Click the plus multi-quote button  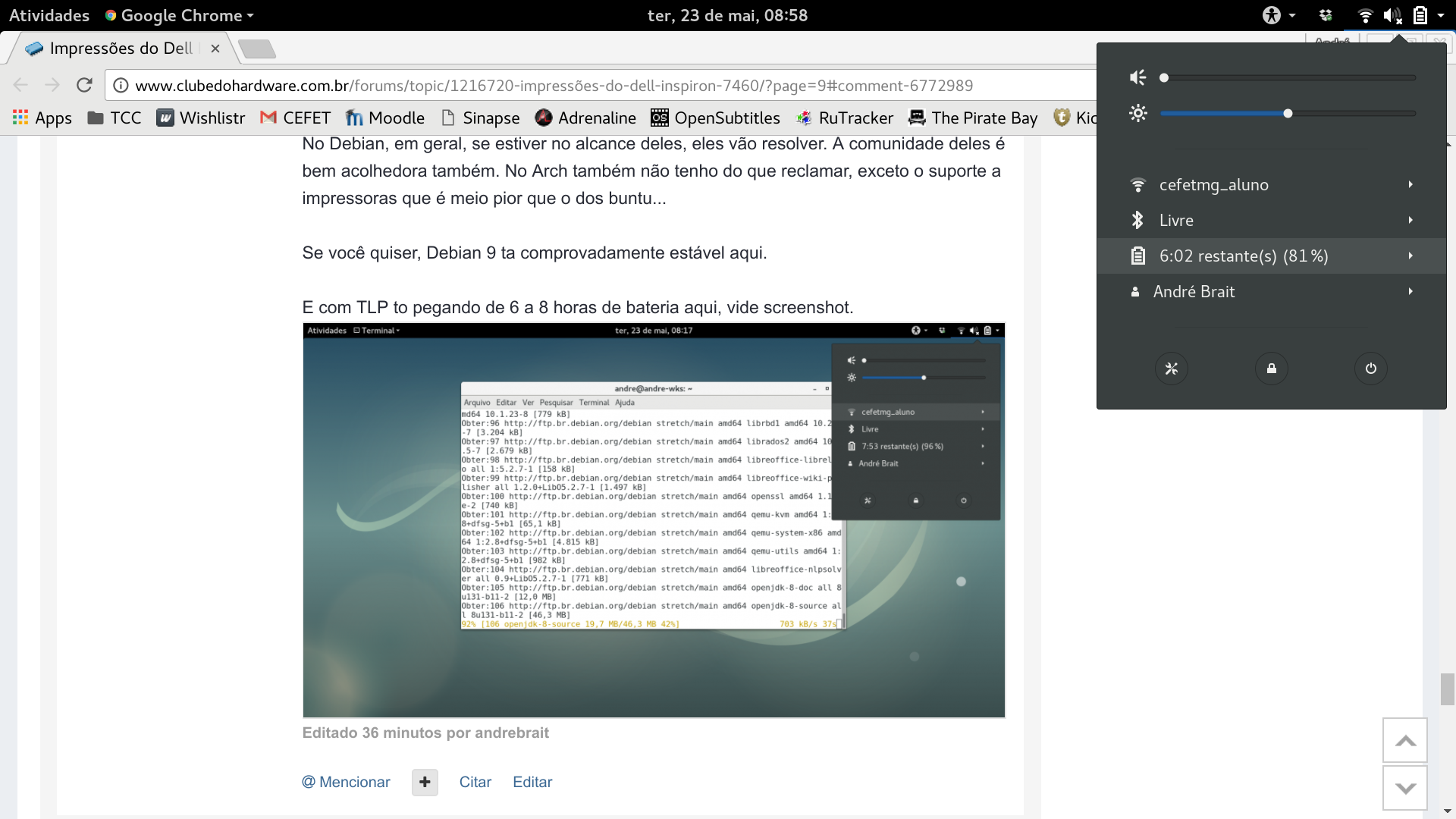click(425, 782)
